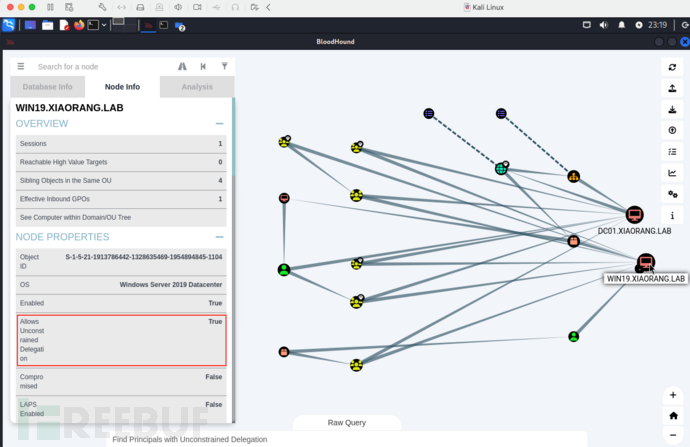Select the orange OU node
The image size is (690, 447).
pyautogui.click(x=573, y=176)
